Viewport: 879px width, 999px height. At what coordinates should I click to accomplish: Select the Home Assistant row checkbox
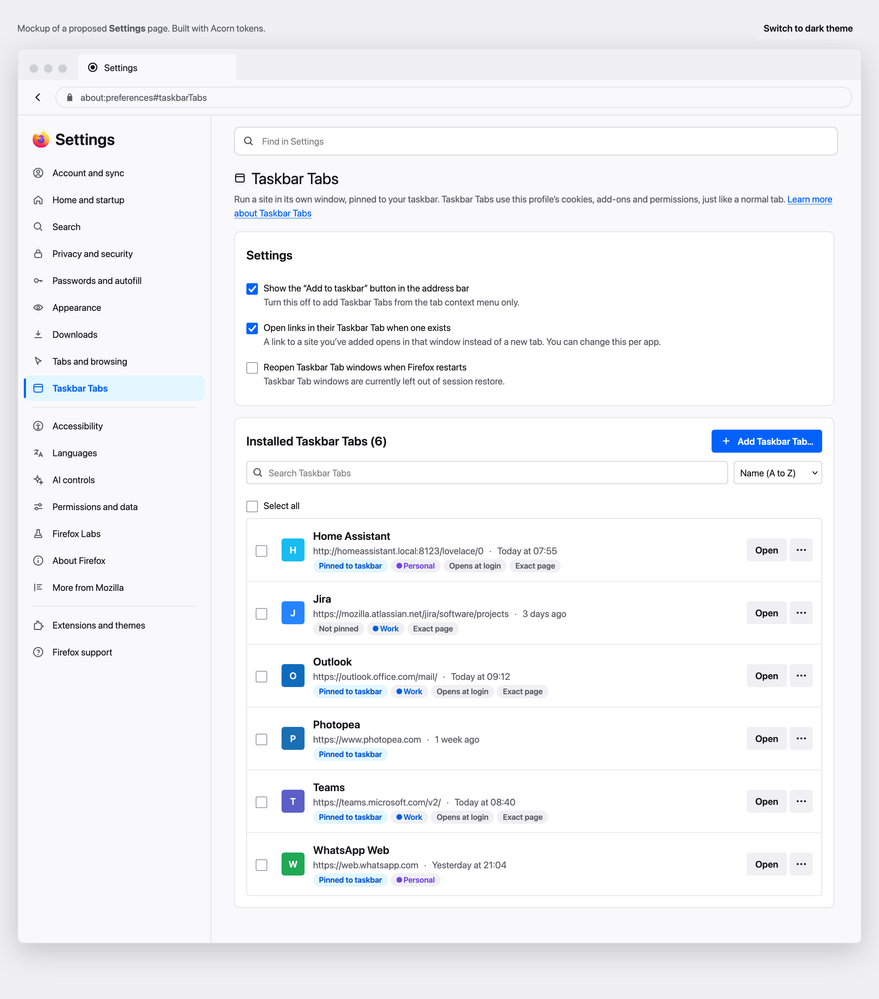pos(261,550)
